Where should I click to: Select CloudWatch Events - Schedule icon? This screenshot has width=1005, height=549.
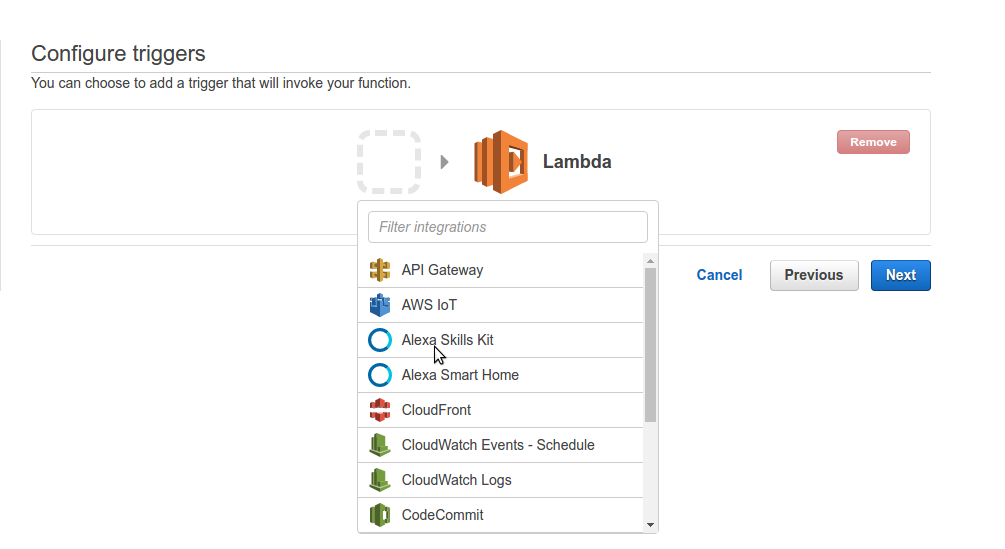point(380,445)
